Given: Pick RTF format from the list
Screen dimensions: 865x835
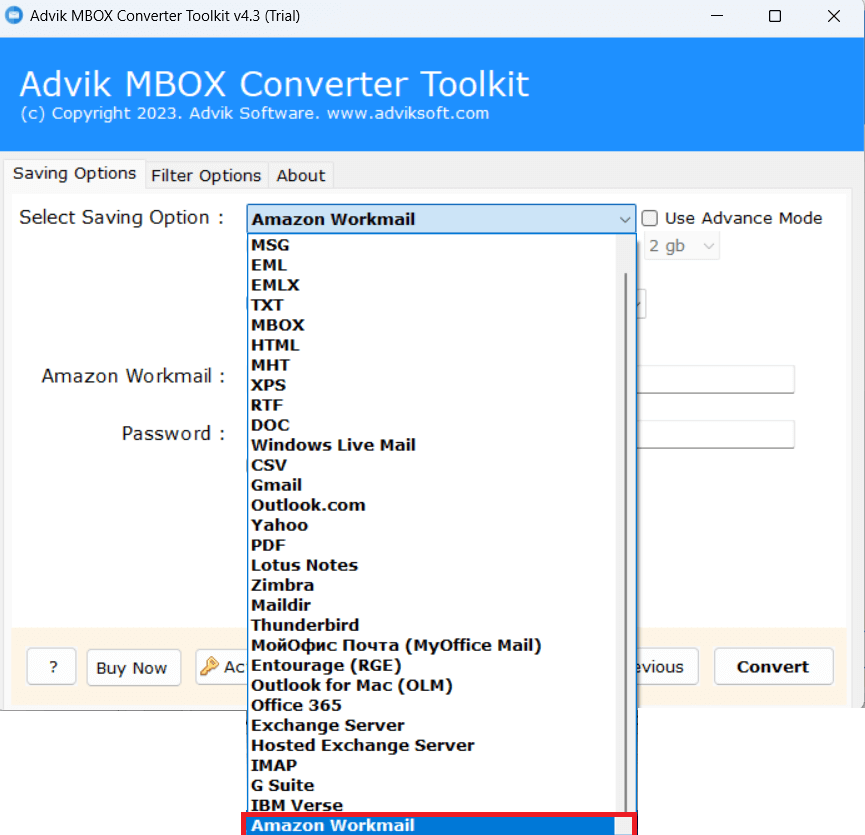Looking at the screenshot, I should coord(432,405).
